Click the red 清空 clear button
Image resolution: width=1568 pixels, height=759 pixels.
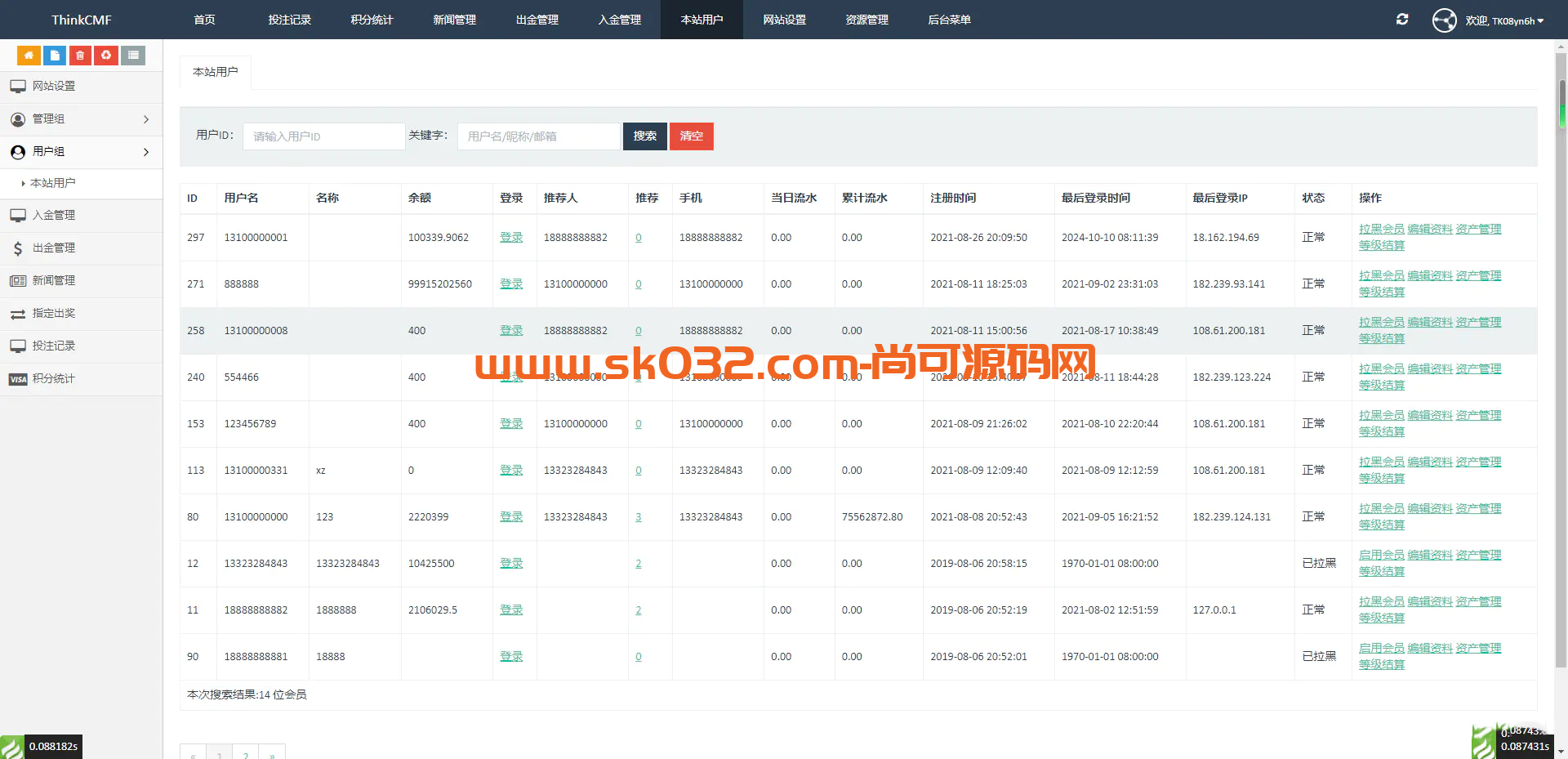[692, 136]
